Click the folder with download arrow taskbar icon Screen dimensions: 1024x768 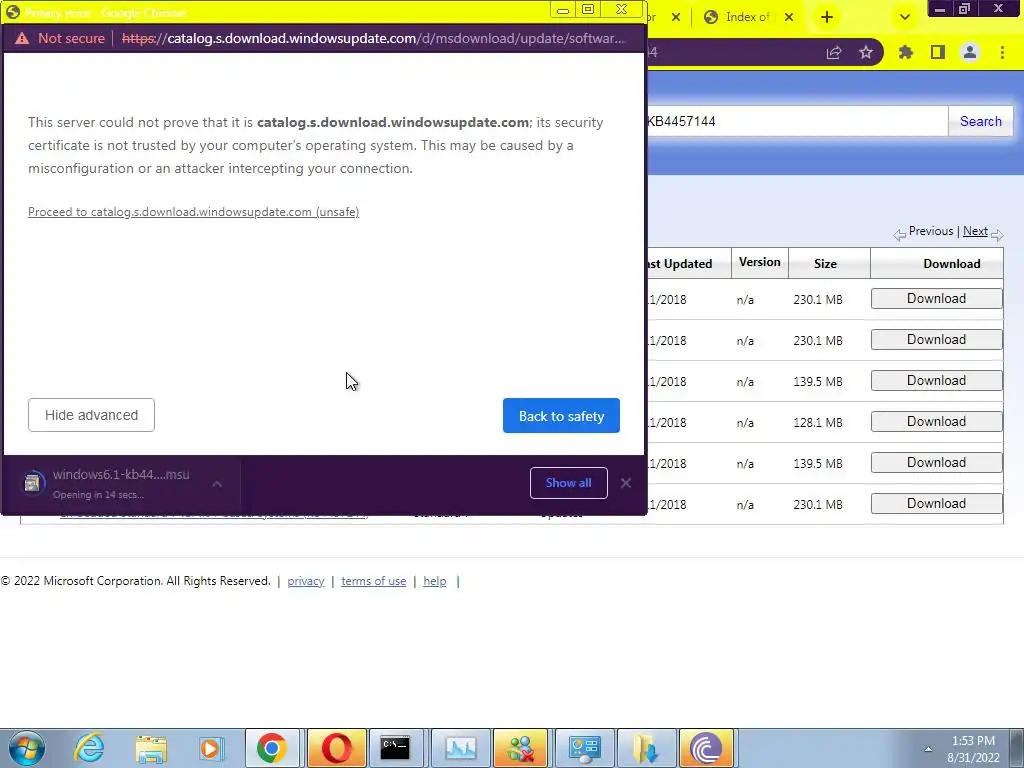(x=646, y=748)
